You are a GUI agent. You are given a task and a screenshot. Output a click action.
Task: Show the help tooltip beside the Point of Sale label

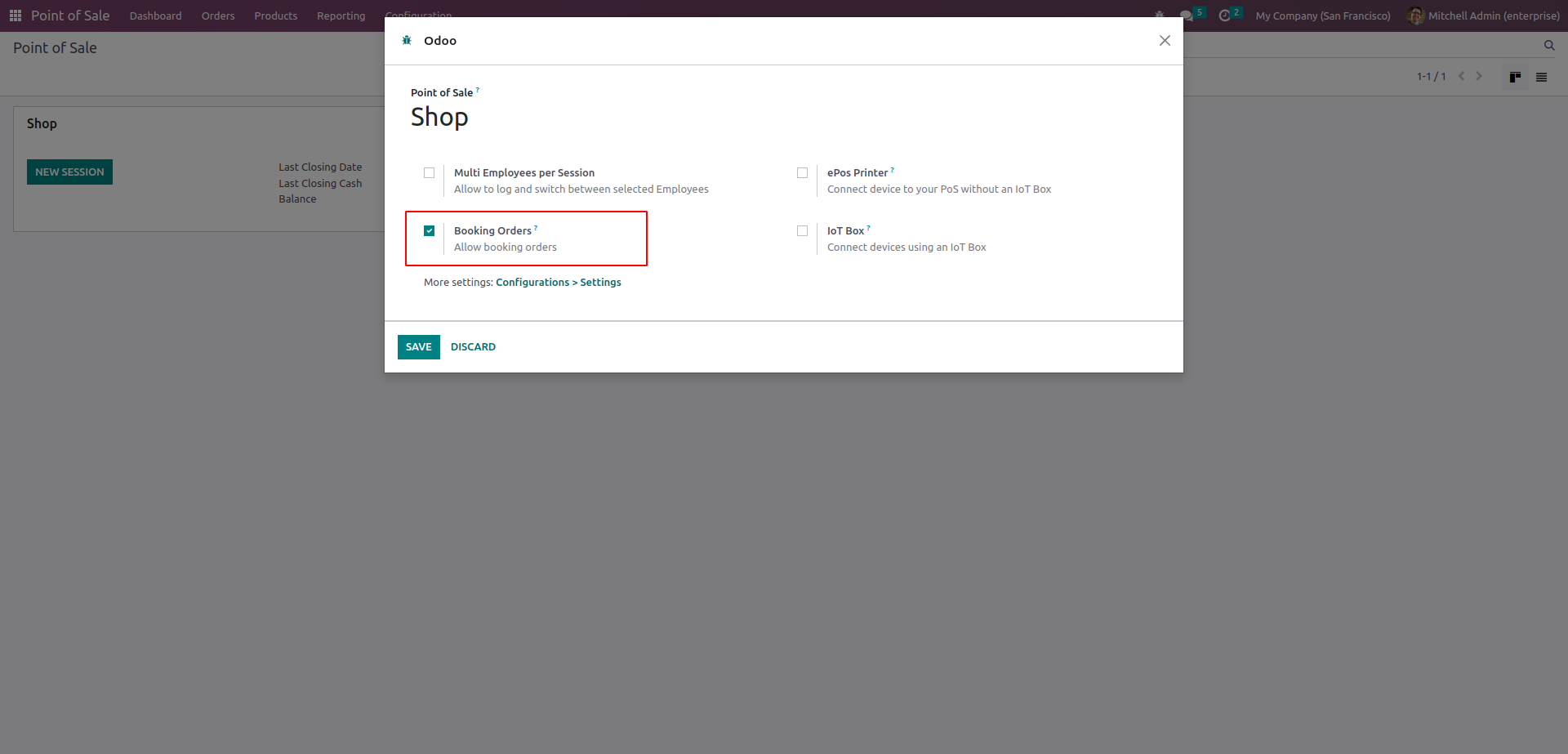(x=478, y=90)
